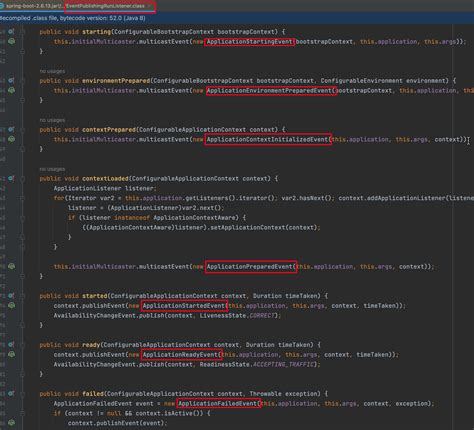Click Spring publisher gutter icon on context.publishEvent(event) line
This screenshot has height=430, width=474.
pyautogui.click(x=11, y=423)
